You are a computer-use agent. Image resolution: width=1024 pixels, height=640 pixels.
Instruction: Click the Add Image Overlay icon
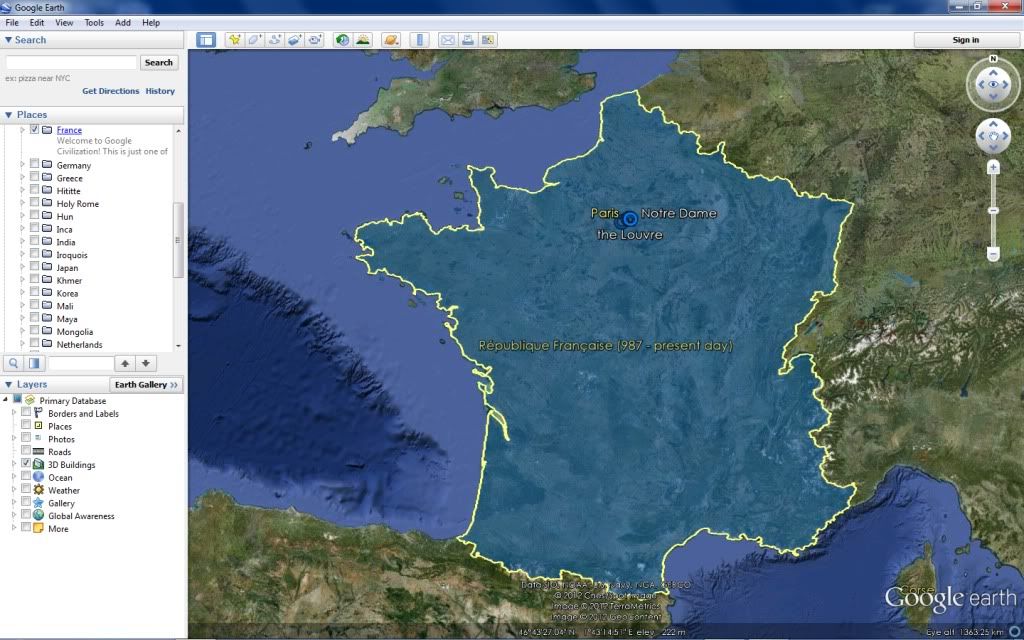(x=295, y=40)
